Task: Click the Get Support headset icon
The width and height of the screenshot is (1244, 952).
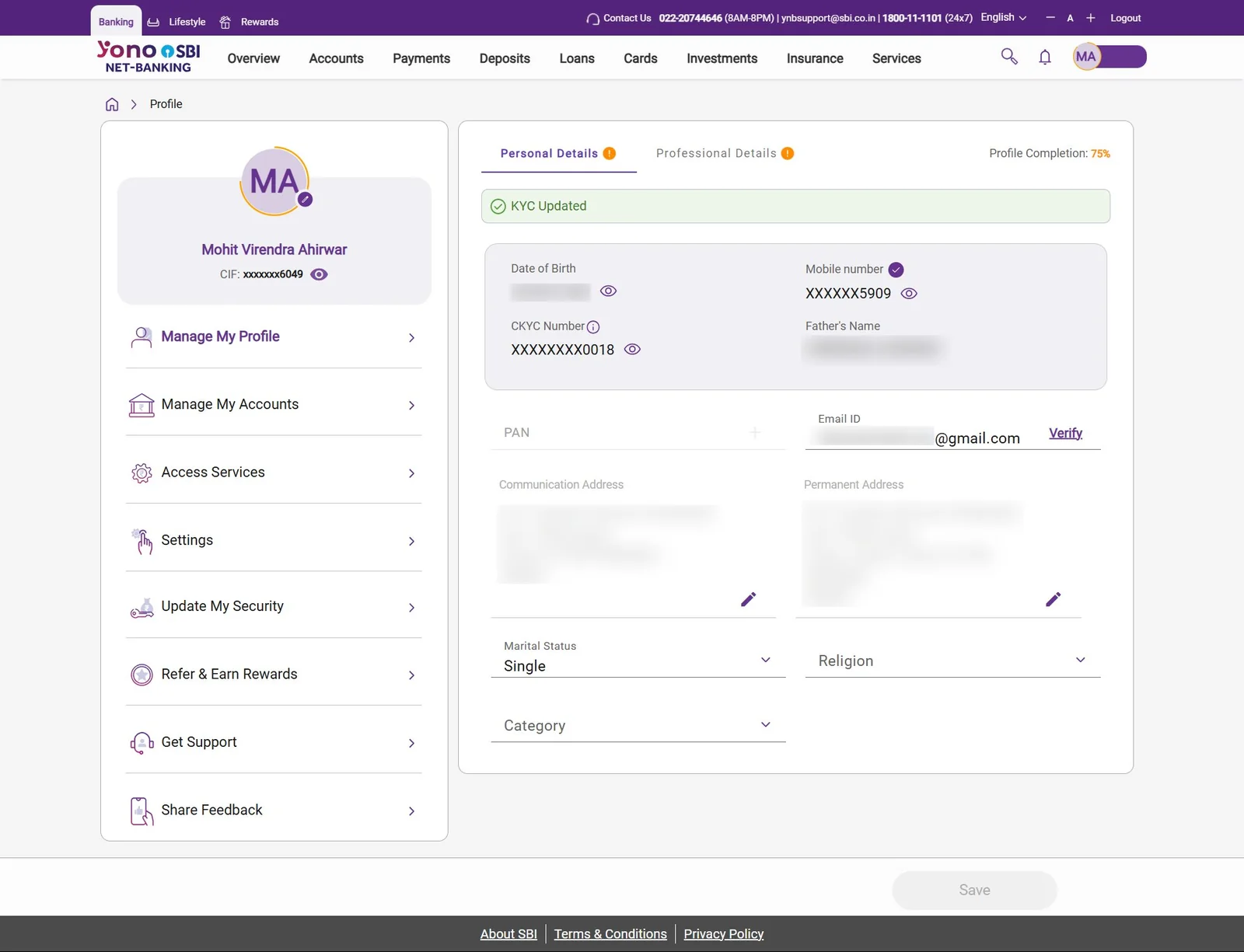Action: pos(142,743)
